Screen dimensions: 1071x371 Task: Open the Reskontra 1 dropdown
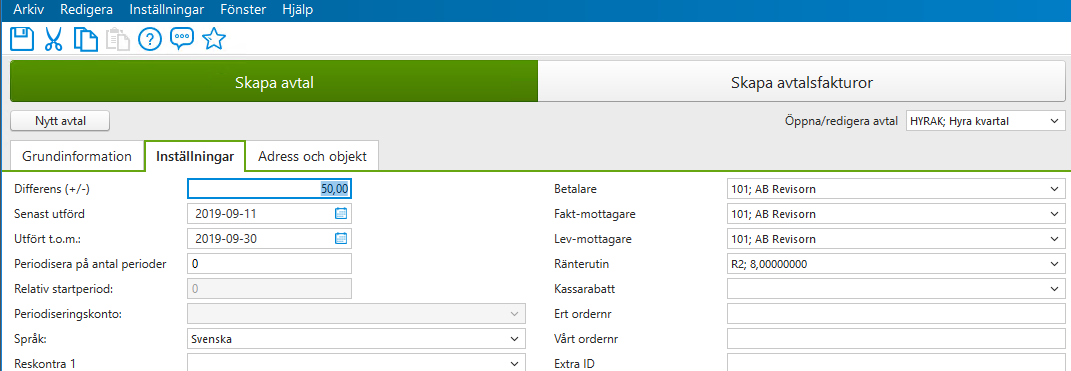point(357,363)
